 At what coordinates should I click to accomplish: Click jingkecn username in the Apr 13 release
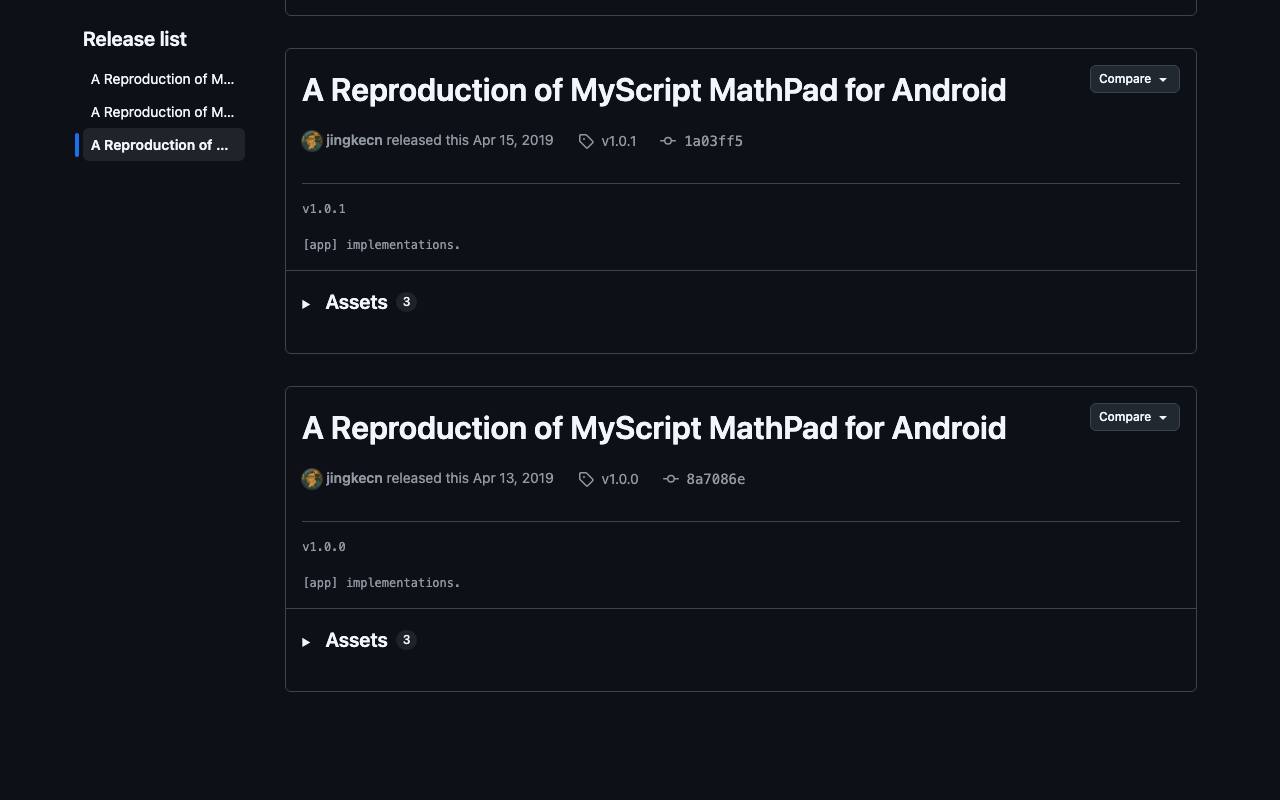click(x=354, y=478)
